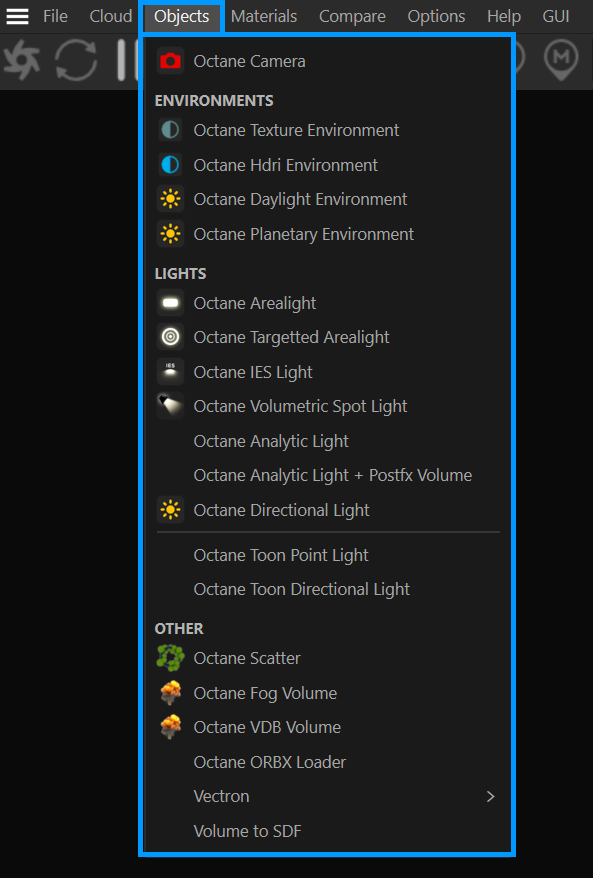Select the Octane Texture Environment icon
This screenshot has width=593, height=878.
pos(170,130)
